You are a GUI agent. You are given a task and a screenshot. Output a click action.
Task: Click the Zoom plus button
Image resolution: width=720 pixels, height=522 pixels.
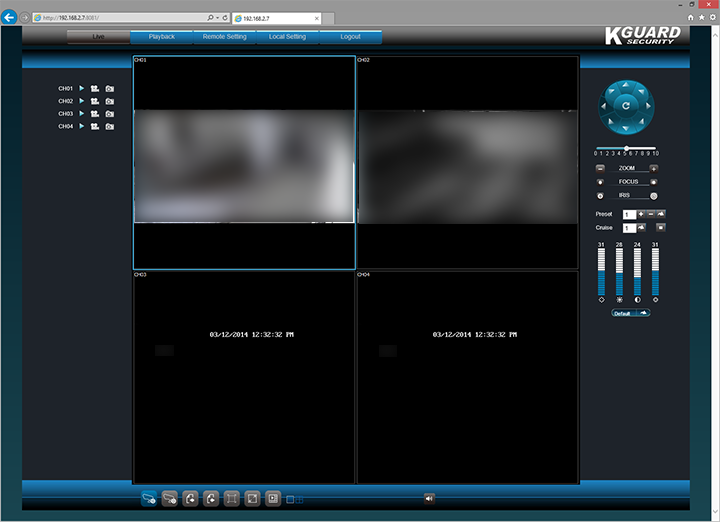(654, 168)
